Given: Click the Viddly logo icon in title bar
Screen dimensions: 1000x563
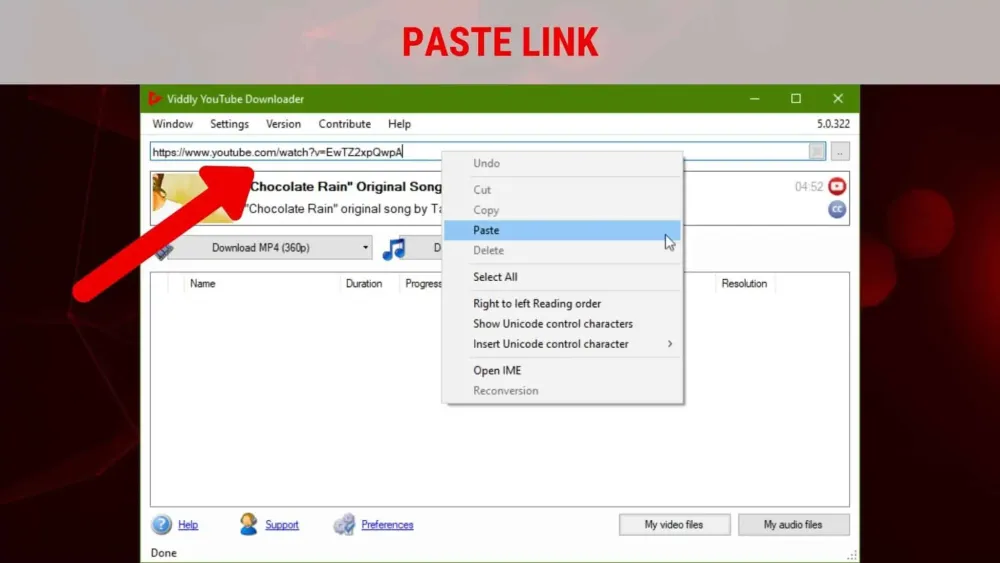Looking at the screenshot, I should tap(154, 99).
